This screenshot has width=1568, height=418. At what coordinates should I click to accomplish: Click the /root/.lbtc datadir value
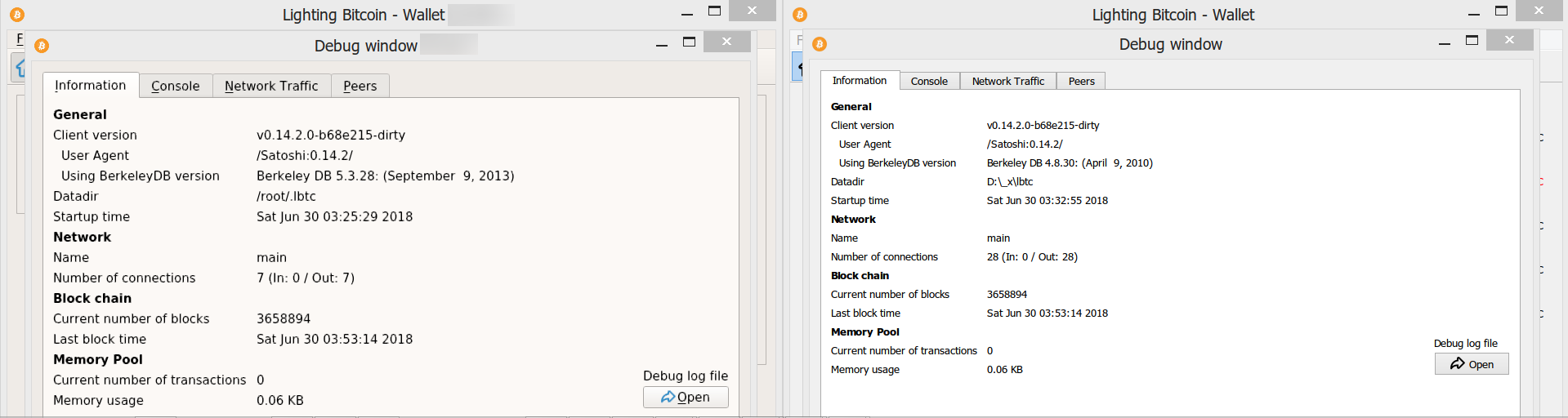[x=286, y=196]
